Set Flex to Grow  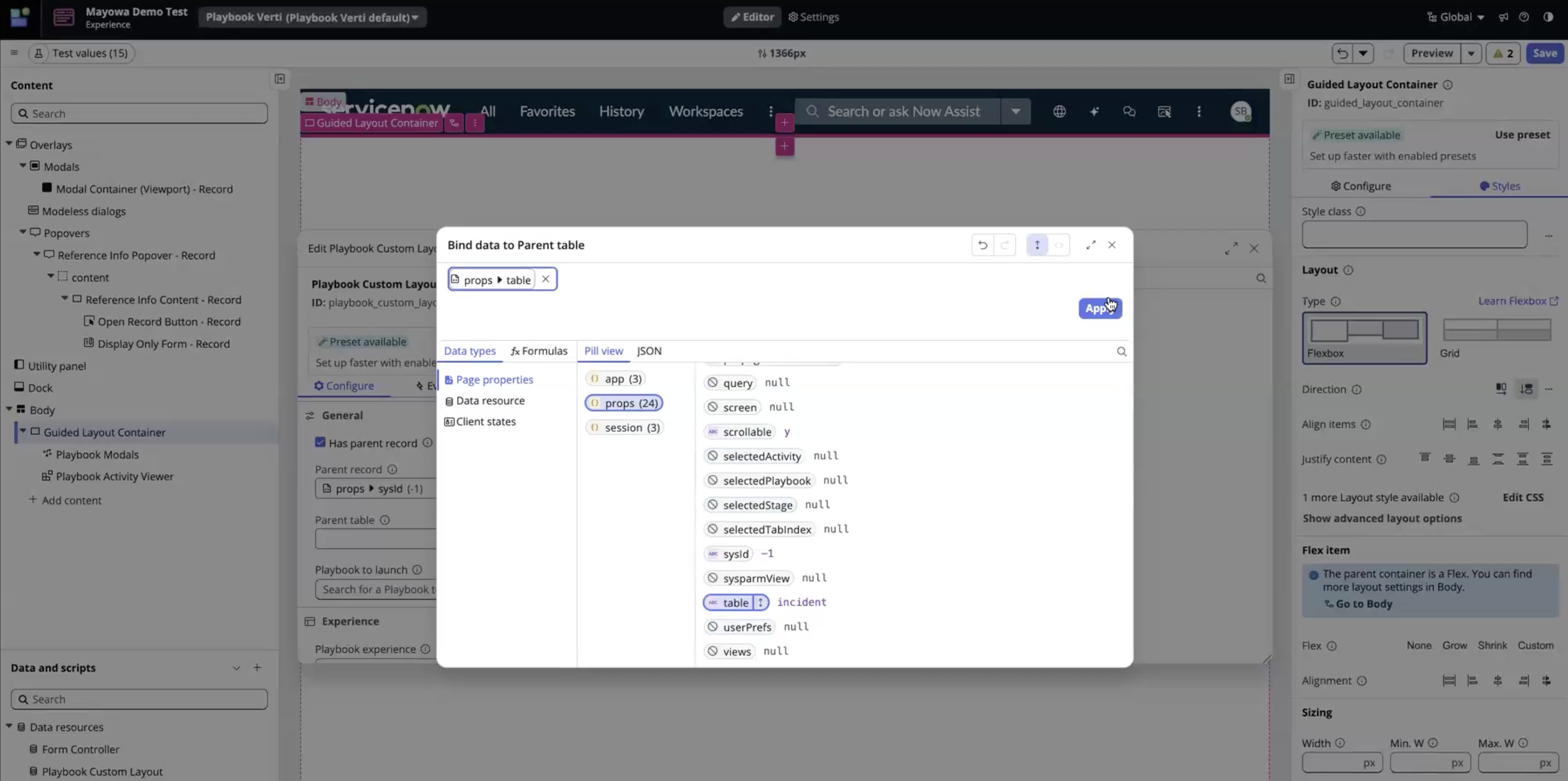[x=1454, y=645]
